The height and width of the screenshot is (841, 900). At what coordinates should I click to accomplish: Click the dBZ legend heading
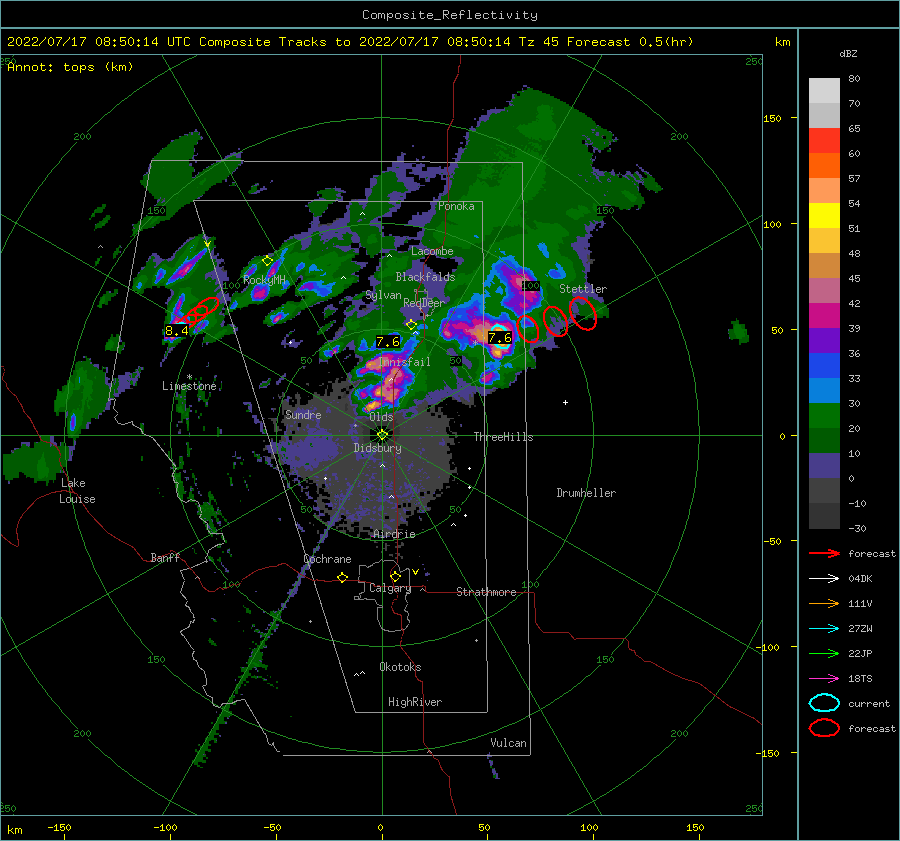pos(848,54)
